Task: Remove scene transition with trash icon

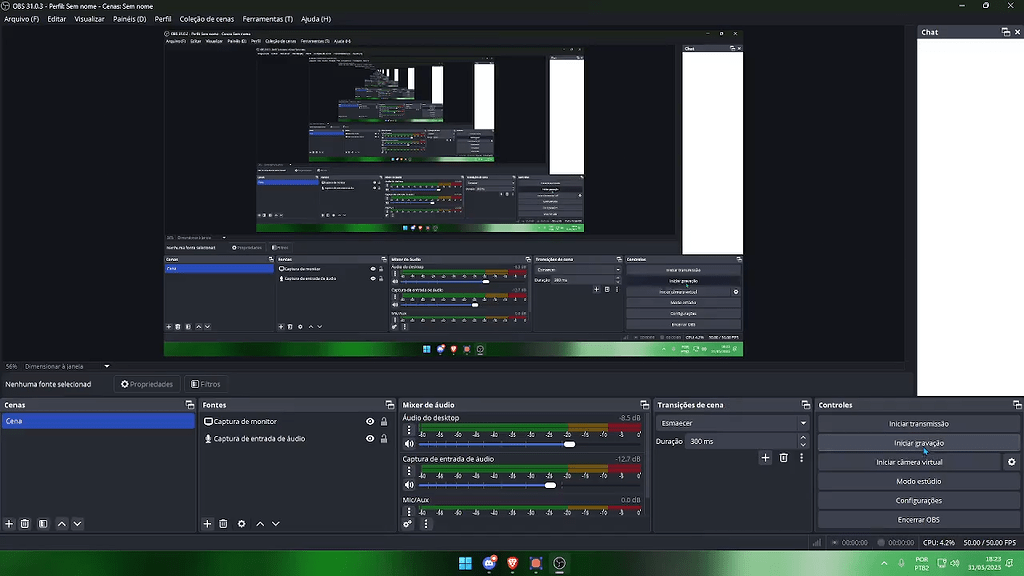Action: (784, 458)
